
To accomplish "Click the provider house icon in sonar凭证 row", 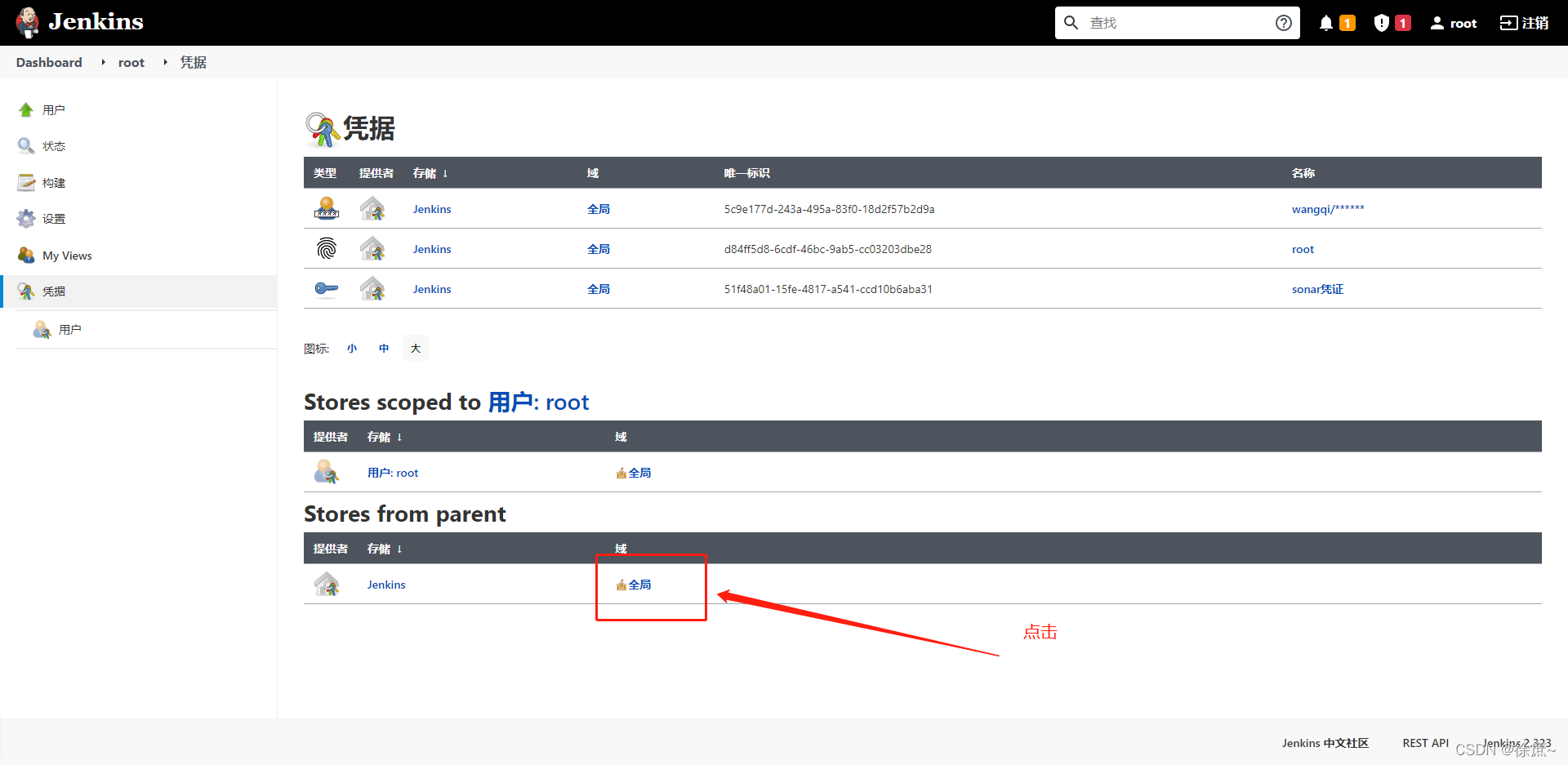I will 372,289.
